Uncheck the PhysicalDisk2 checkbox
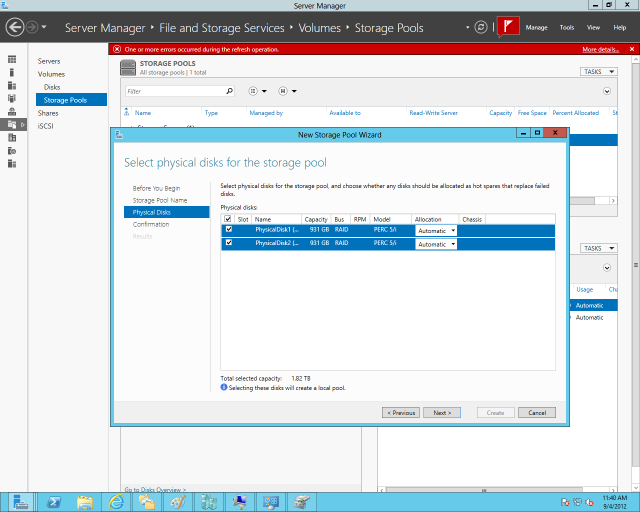Screen dimensions: 640x512 229,243
